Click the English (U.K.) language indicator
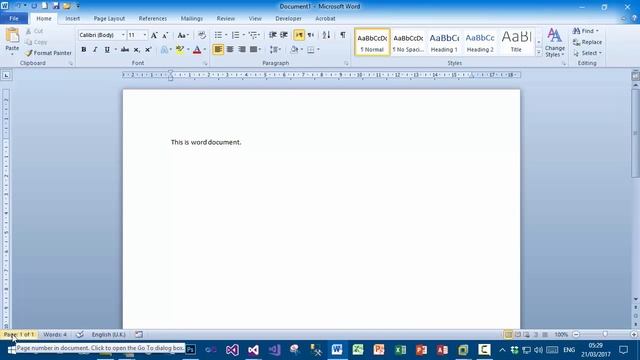Screen dimensions: 640x360 pyautogui.click(x=109, y=334)
